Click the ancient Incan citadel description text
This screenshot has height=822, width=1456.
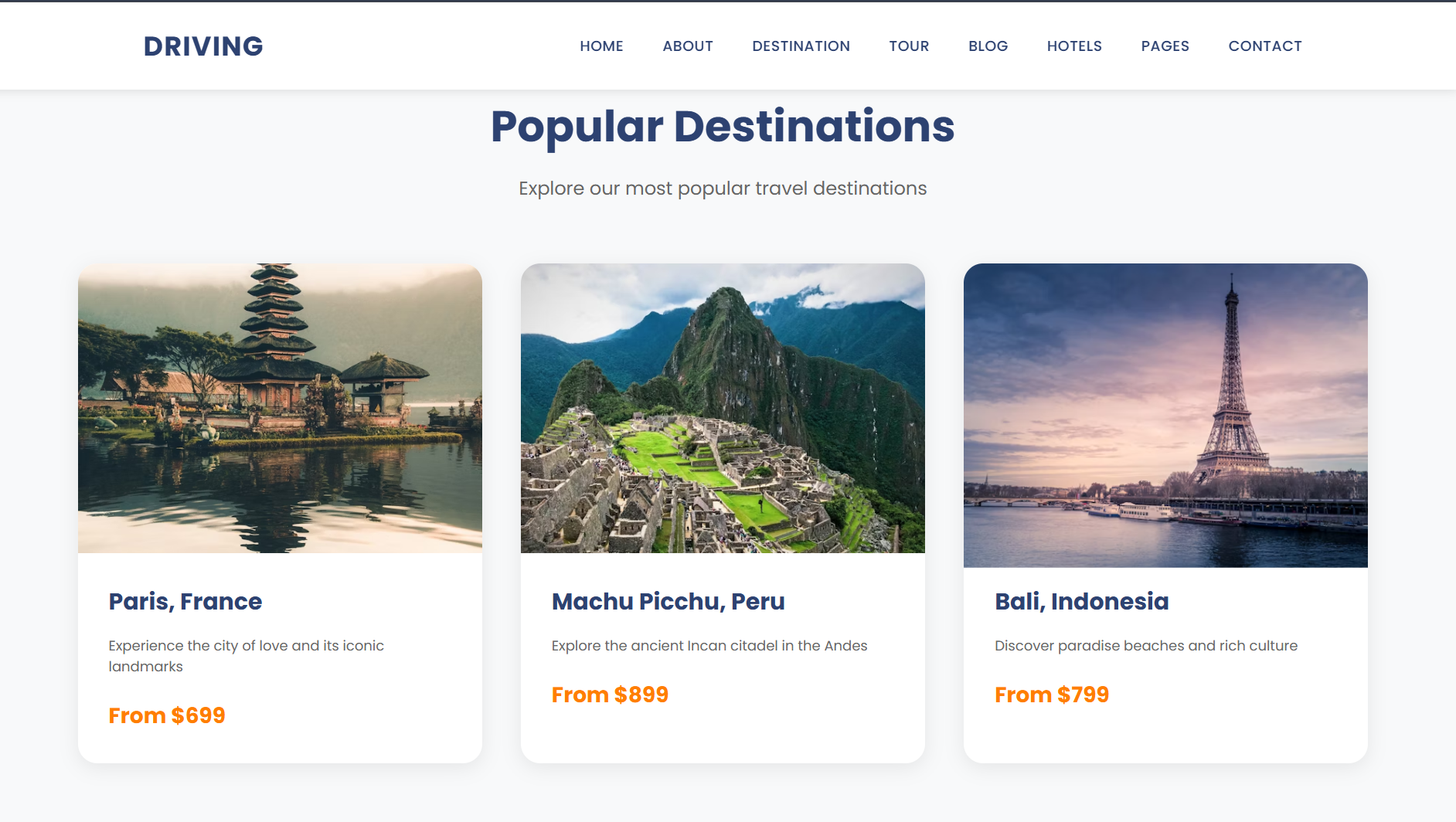(709, 646)
